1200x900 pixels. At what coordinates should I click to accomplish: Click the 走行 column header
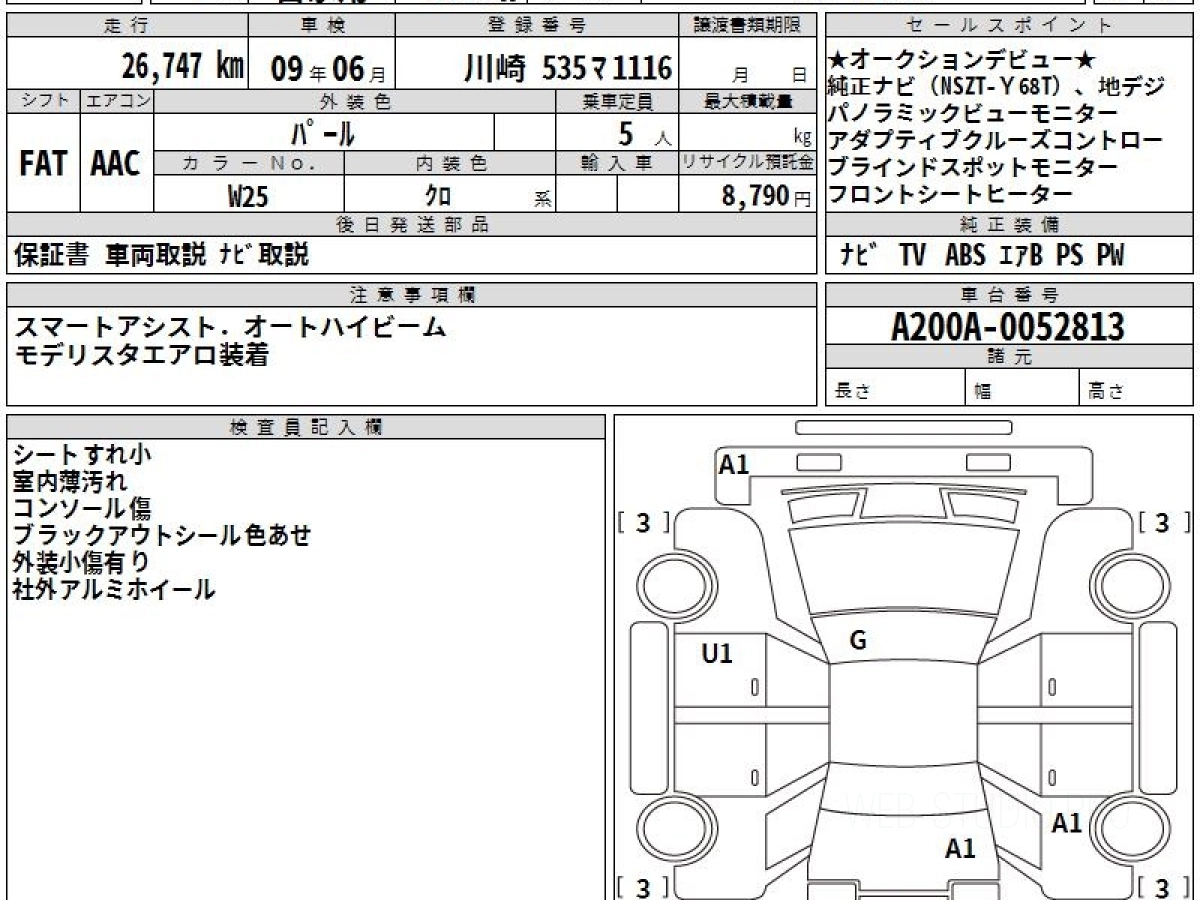[126, 26]
